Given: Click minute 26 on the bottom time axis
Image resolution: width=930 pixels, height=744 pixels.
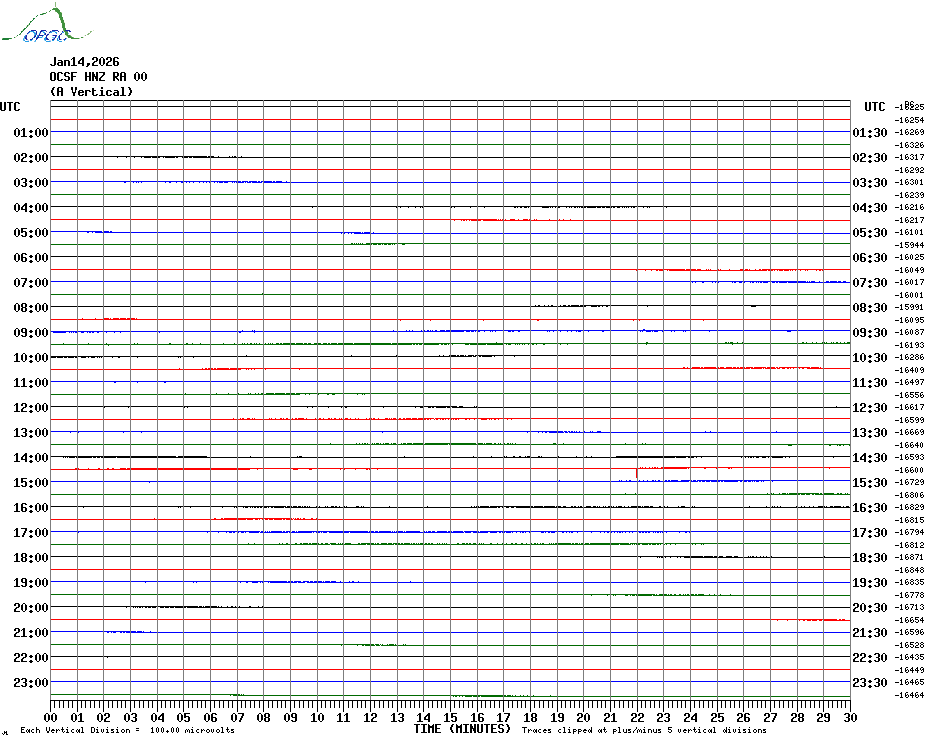Looking at the screenshot, I should pos(744,718).
